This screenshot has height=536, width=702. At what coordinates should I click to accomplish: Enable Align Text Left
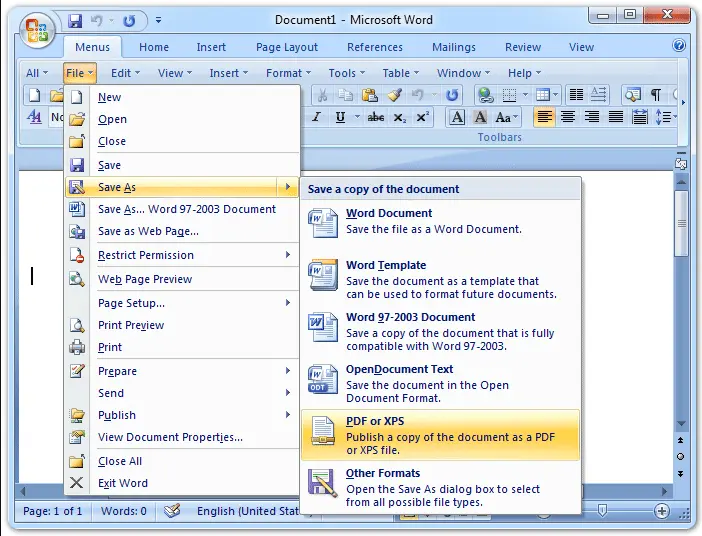(544, 117)
